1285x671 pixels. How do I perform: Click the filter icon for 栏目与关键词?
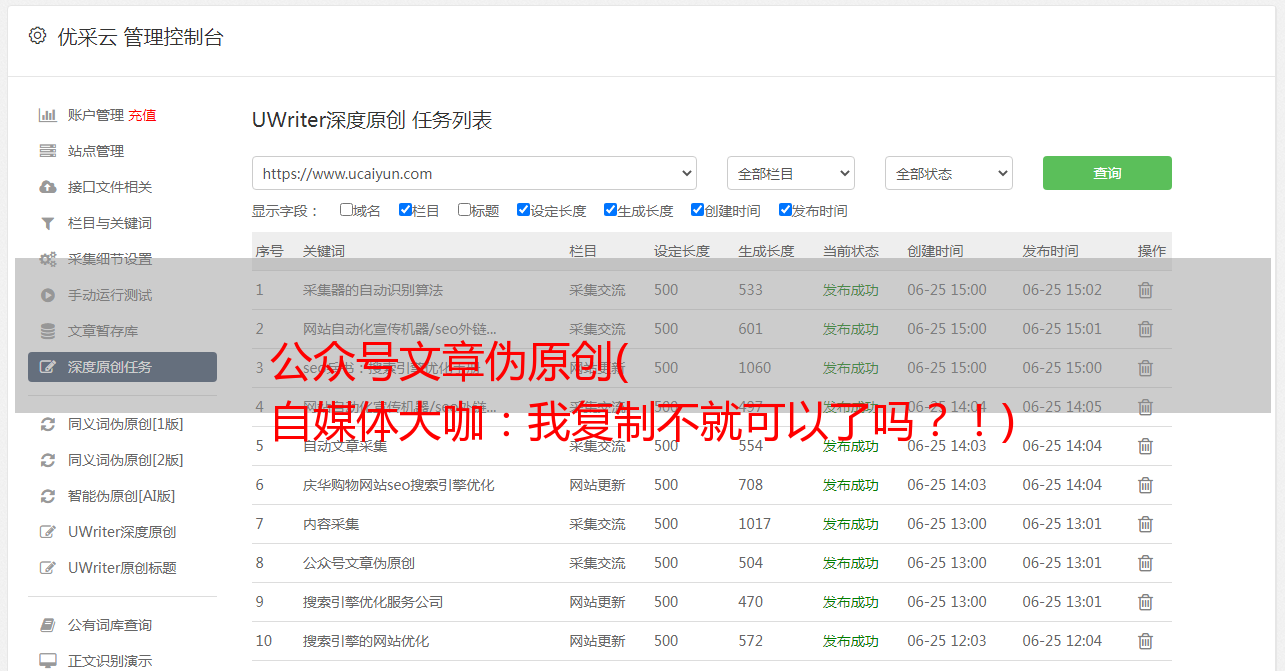(47, 223)
